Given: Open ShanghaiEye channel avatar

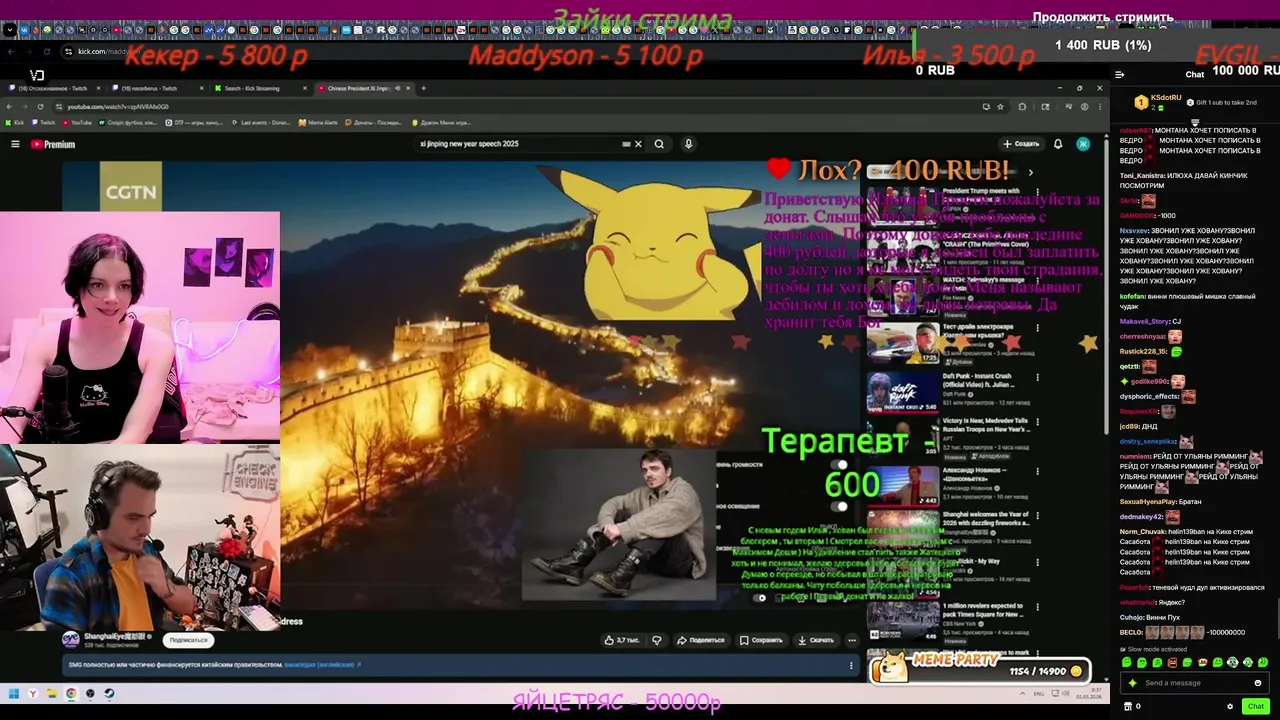Looking at the screenshot, I should click(x=71, y=640).
